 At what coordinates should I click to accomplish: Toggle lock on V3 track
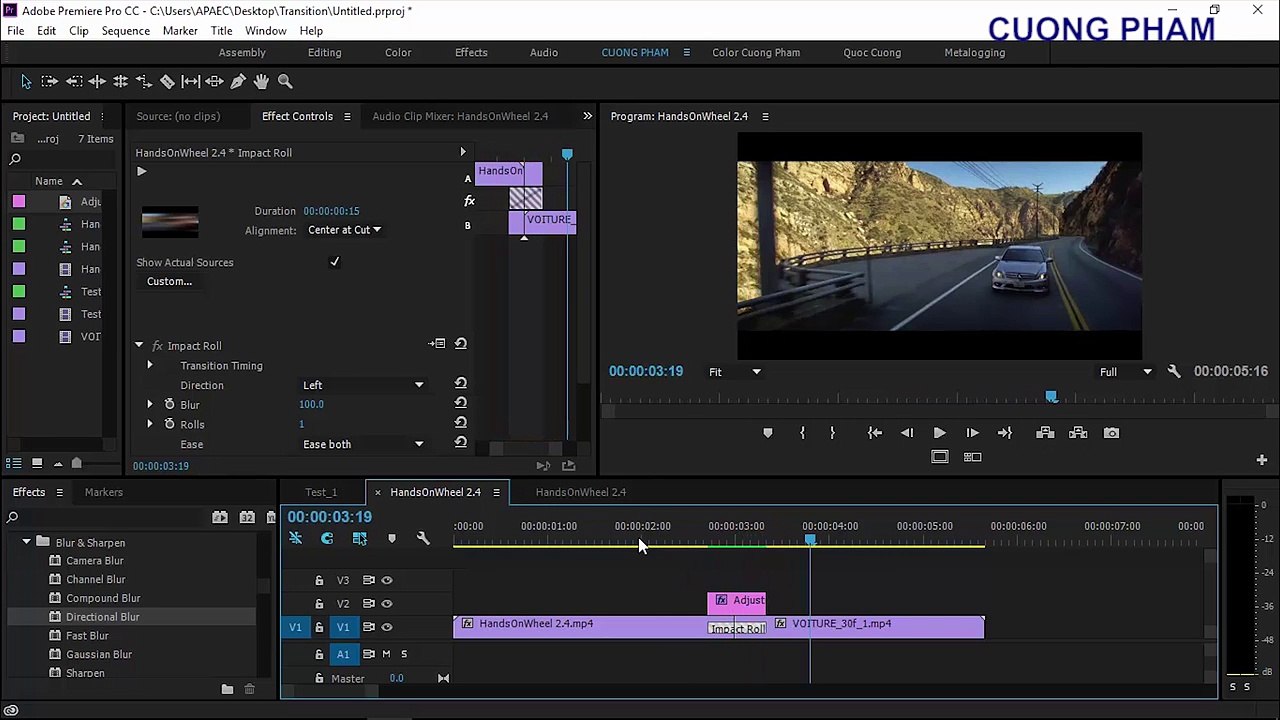coord(319,580)
